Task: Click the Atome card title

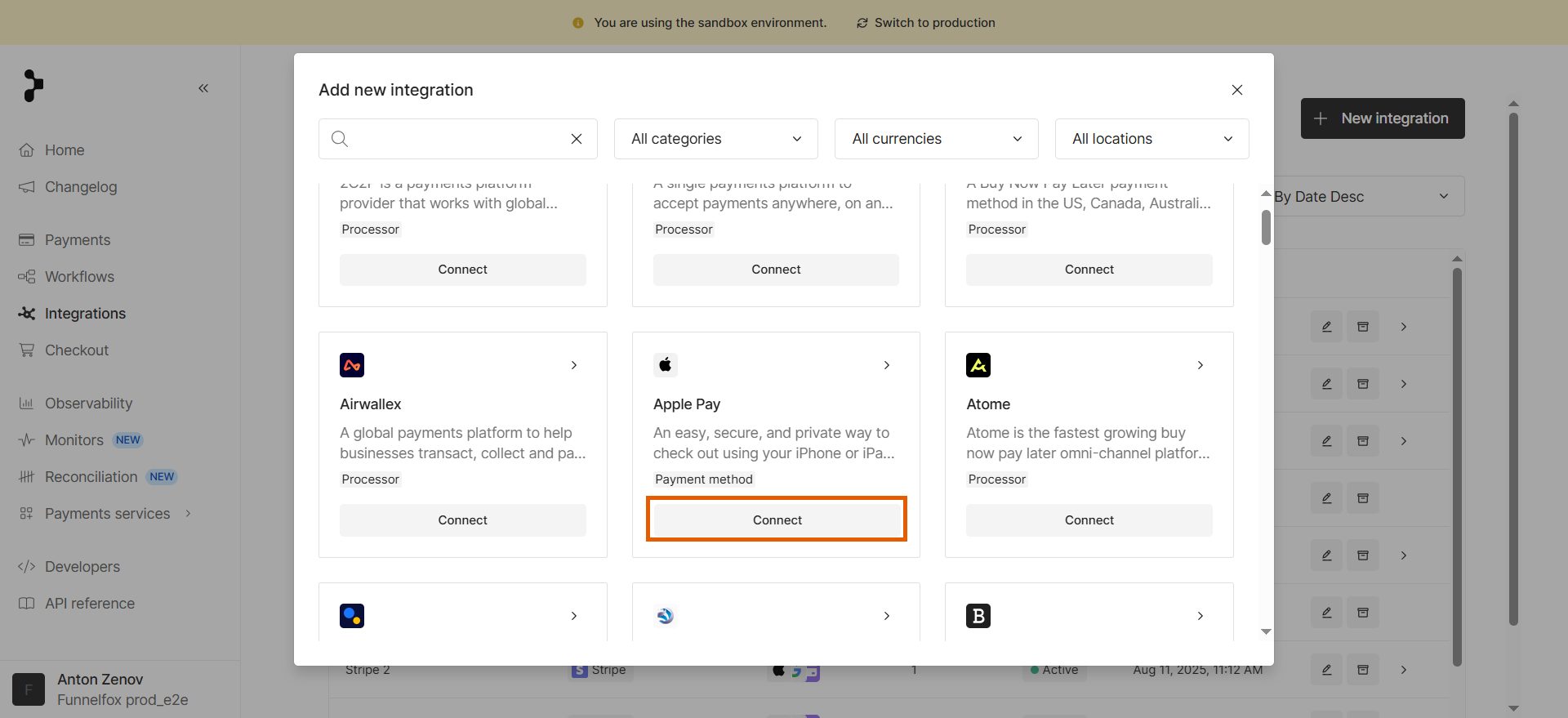Action: [x=988, y=404]
